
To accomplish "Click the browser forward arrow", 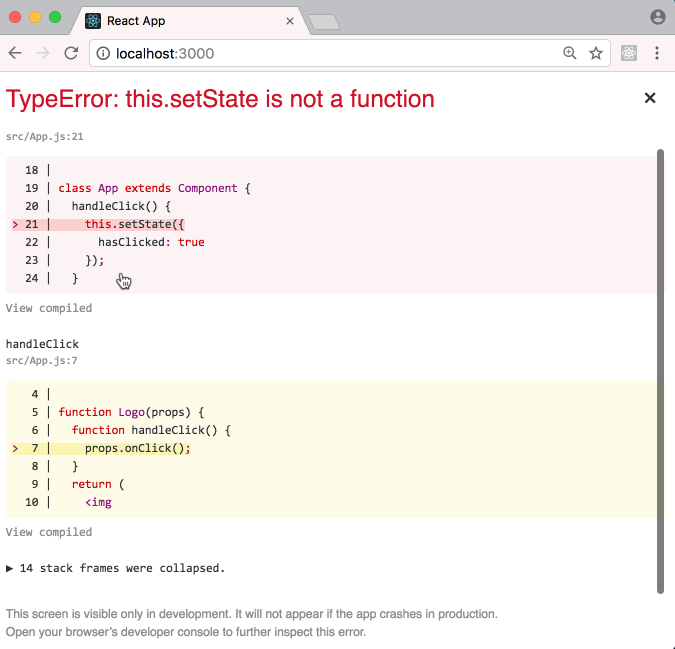I will pyautogui.click(x=43, y=53).
